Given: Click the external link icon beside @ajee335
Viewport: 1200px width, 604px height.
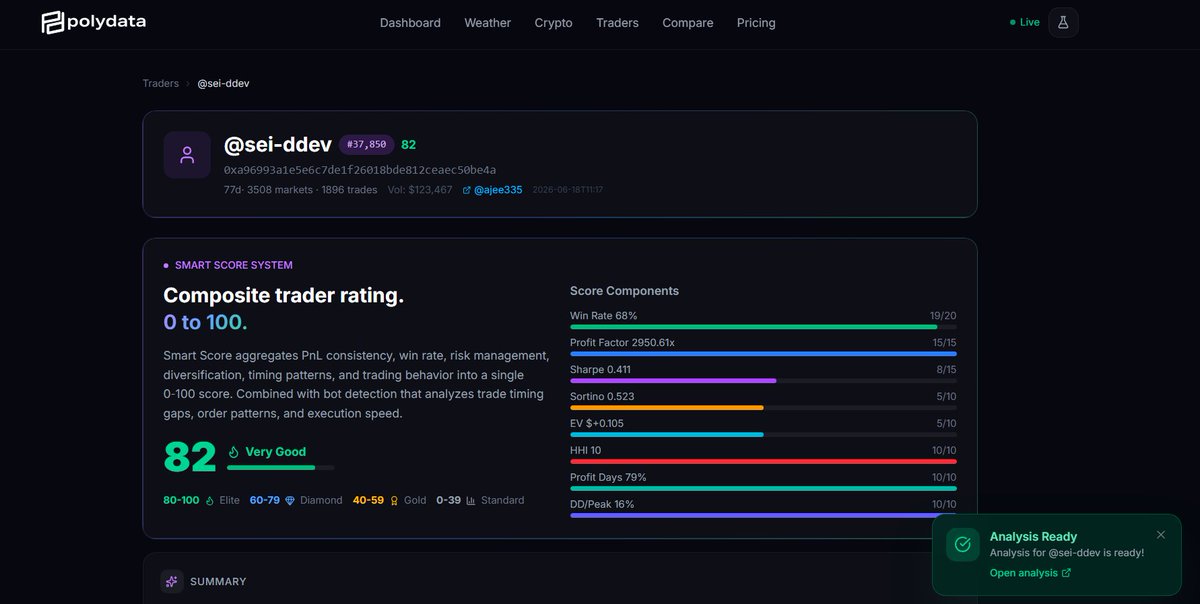Looking at the screenshot, I should (x=467, y=190).
